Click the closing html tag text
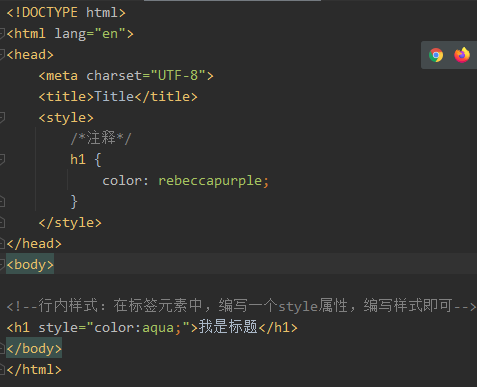Viewport: 477px width, 387px height. (34, 370)
